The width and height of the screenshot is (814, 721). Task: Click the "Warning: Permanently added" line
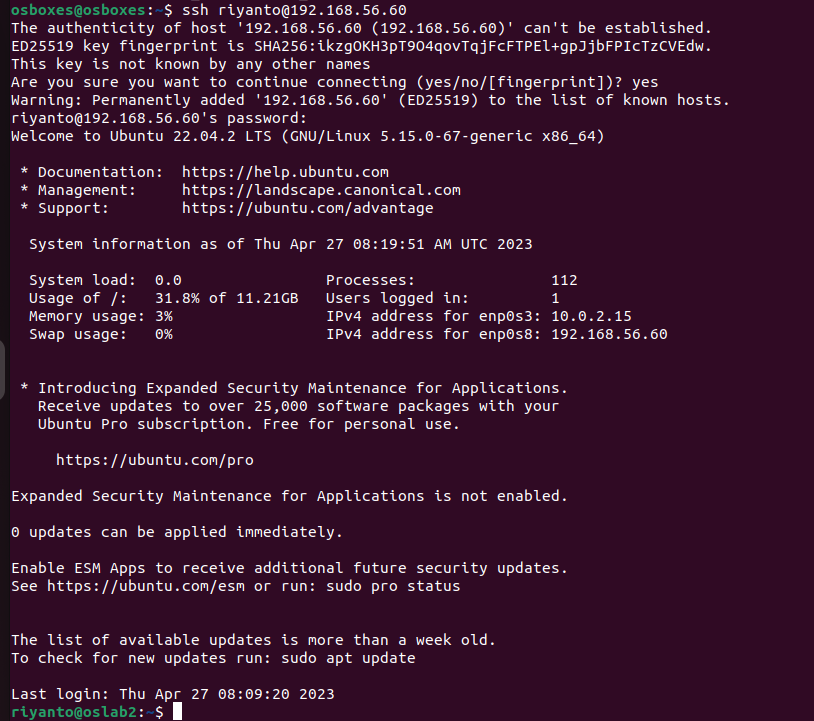tap(371, 100)
